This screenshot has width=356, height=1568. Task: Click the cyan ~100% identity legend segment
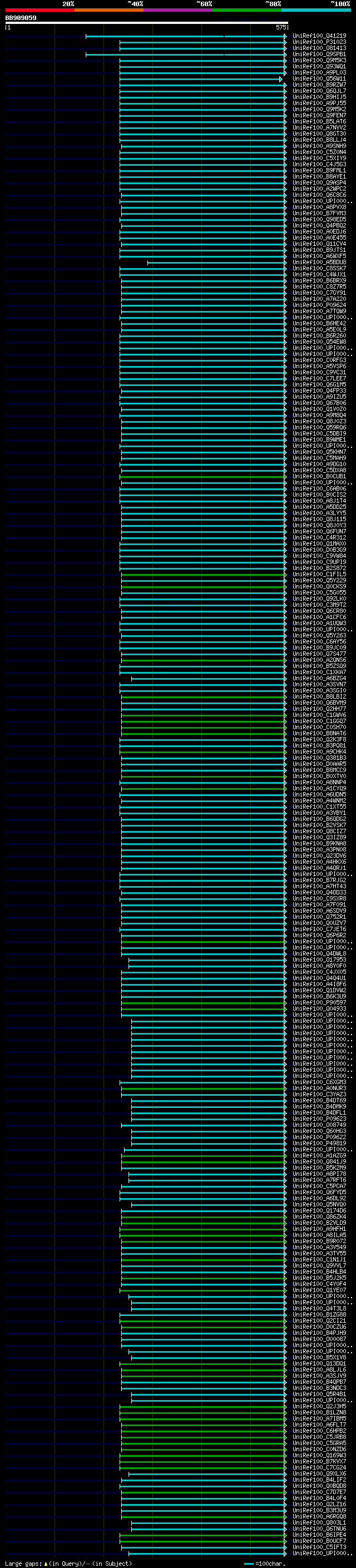point(316,10)
